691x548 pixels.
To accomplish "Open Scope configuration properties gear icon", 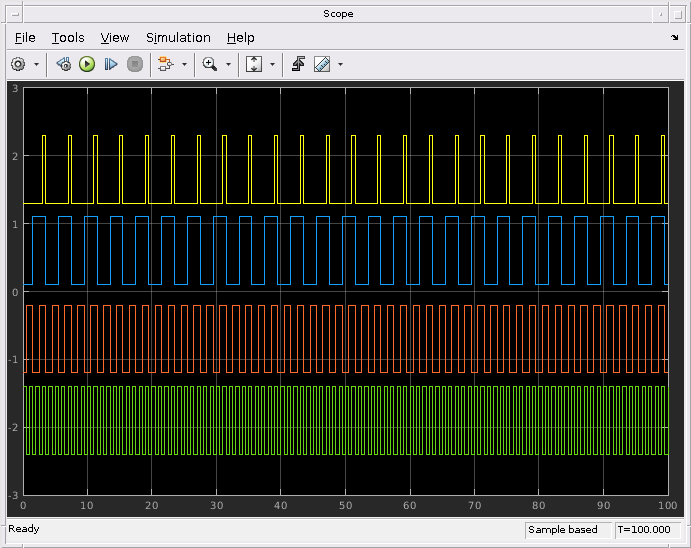I will [18, 64].
